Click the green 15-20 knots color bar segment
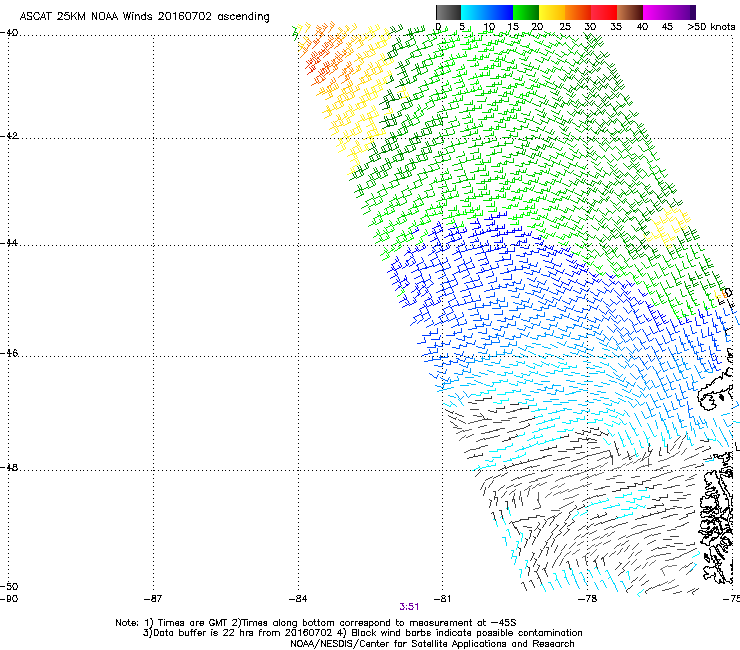The height and width of the screenshot is (650, 740). pyautogui.click(x=526, y=12)
